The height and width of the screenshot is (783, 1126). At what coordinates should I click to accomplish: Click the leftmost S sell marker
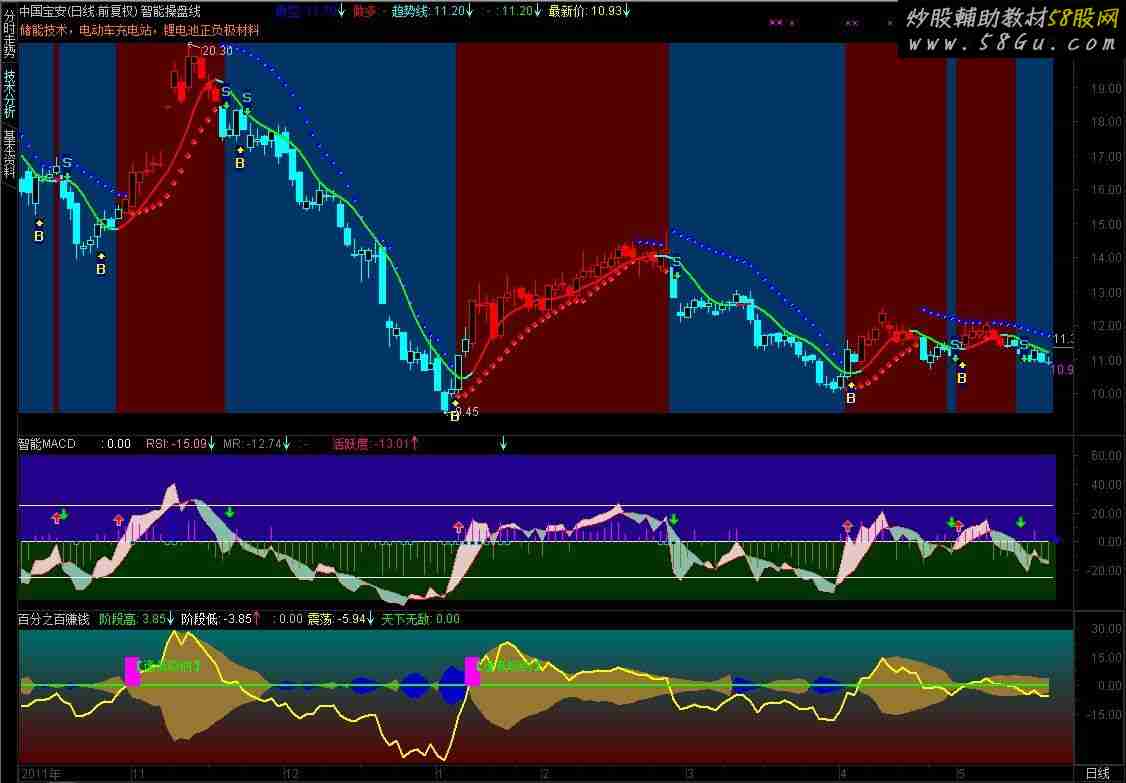pos(67,162)
